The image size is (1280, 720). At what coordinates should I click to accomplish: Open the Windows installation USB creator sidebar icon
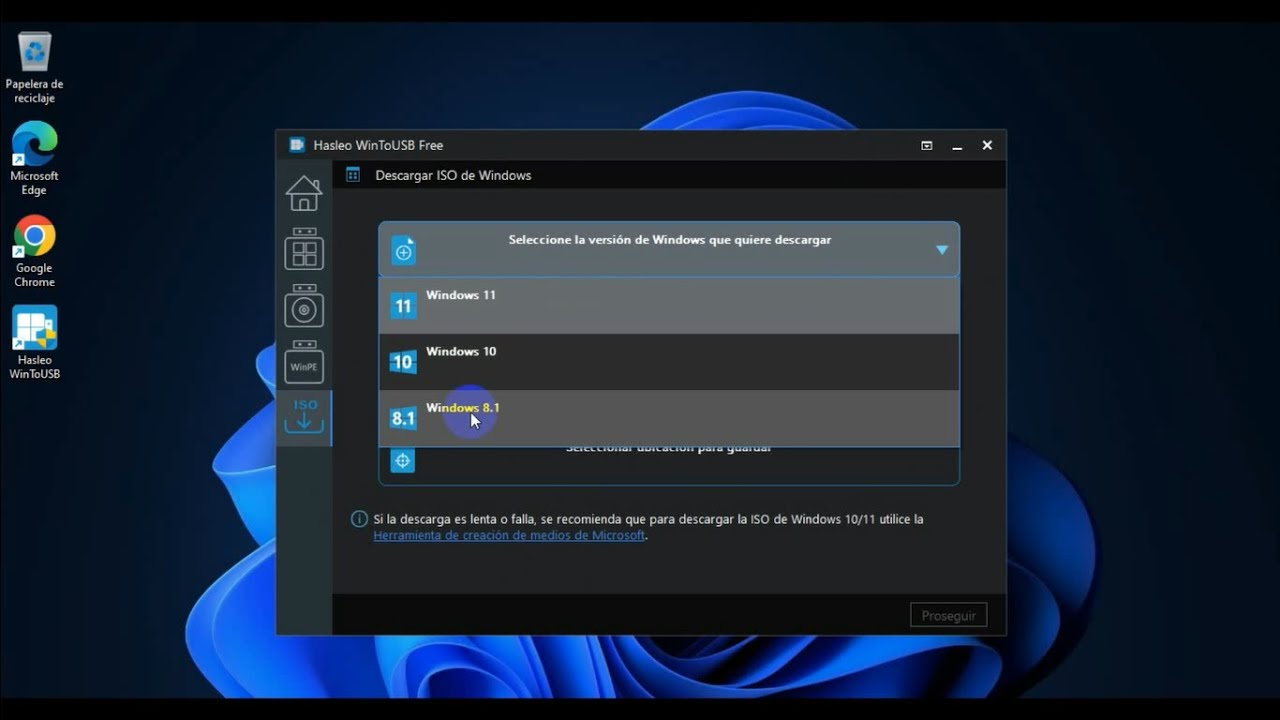[304, 306]
